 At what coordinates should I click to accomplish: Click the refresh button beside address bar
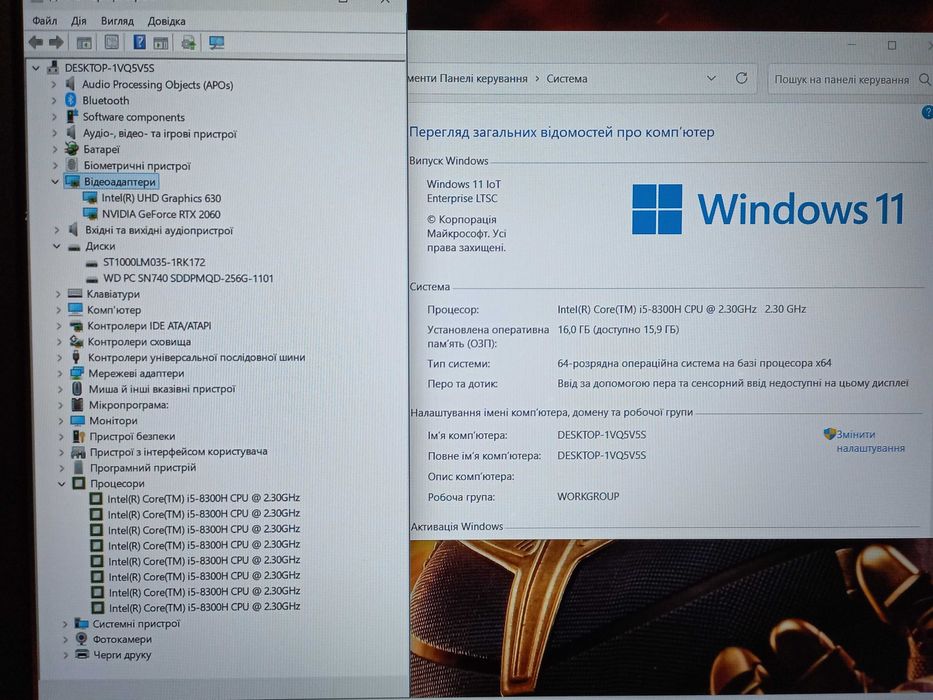tap(741, 78)
